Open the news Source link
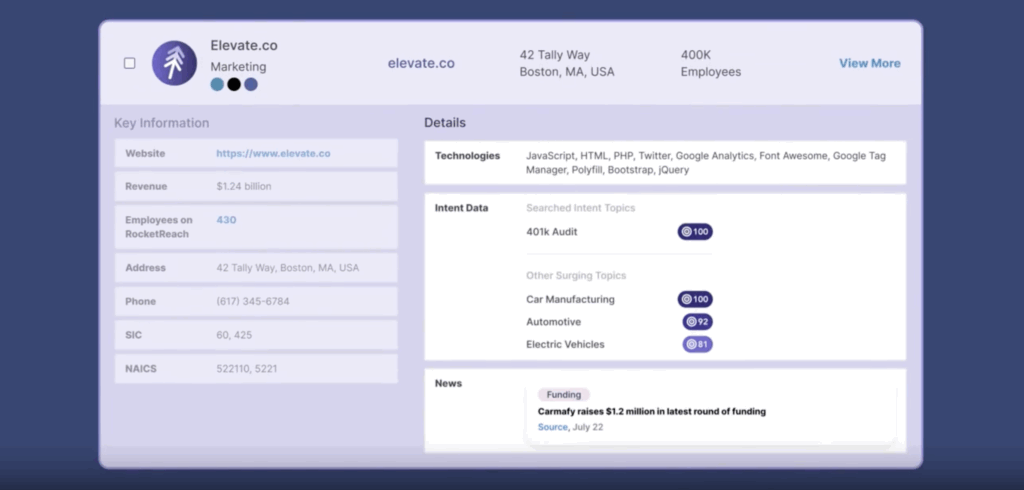The width and height of the screenshot is (1024, 490). 552,427
